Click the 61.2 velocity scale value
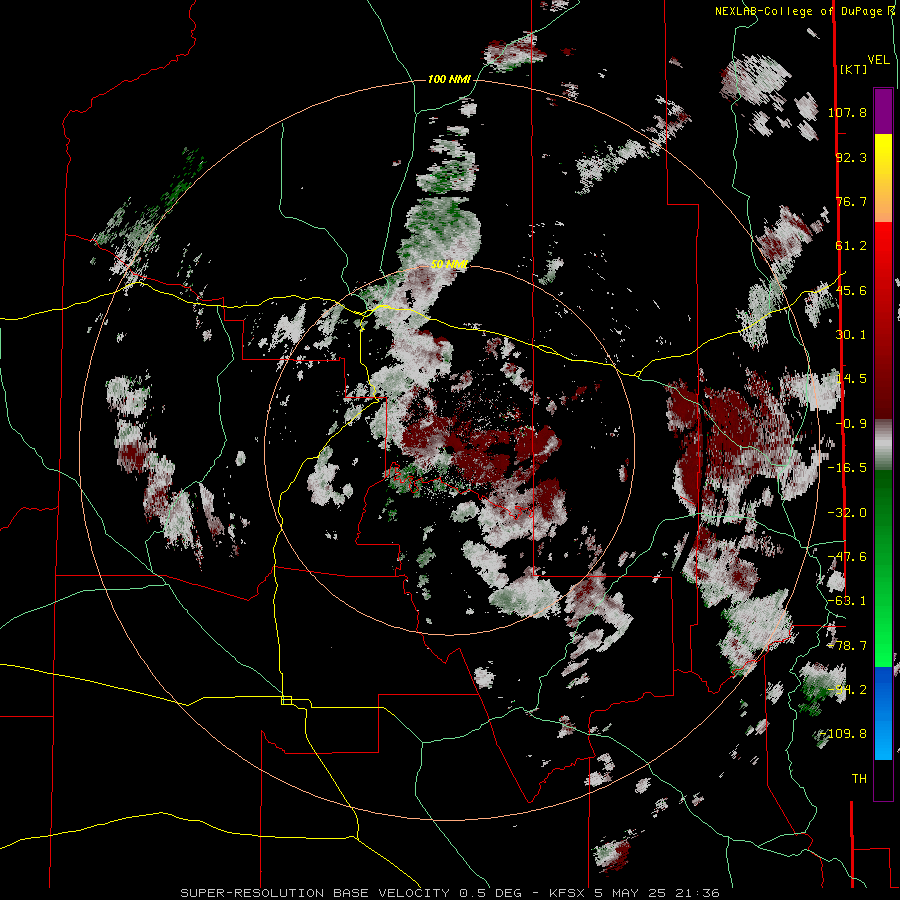 pos(851,246)
